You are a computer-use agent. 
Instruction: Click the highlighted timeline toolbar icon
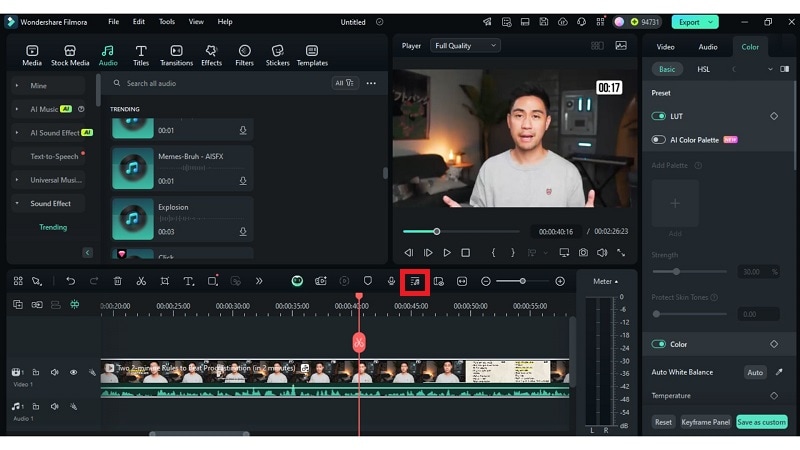[x=415, y=281]
